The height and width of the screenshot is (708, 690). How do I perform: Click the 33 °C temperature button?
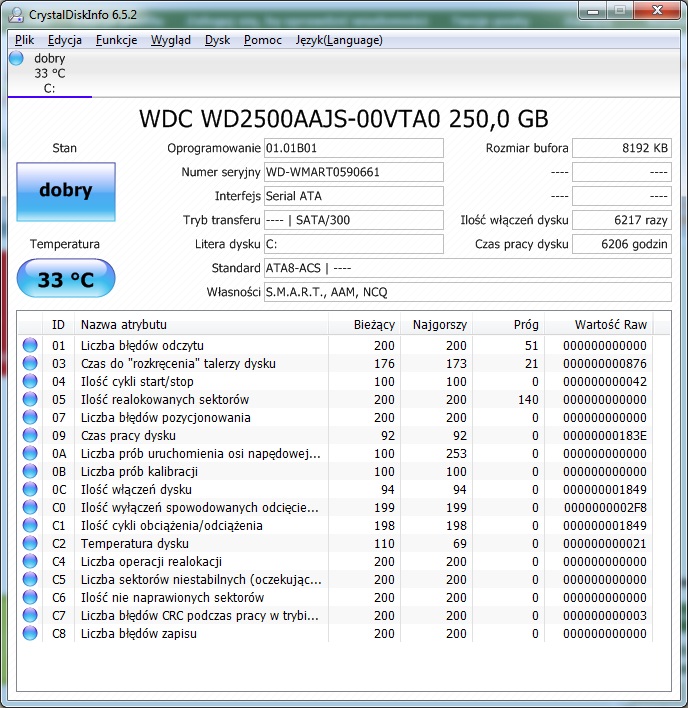66,279
